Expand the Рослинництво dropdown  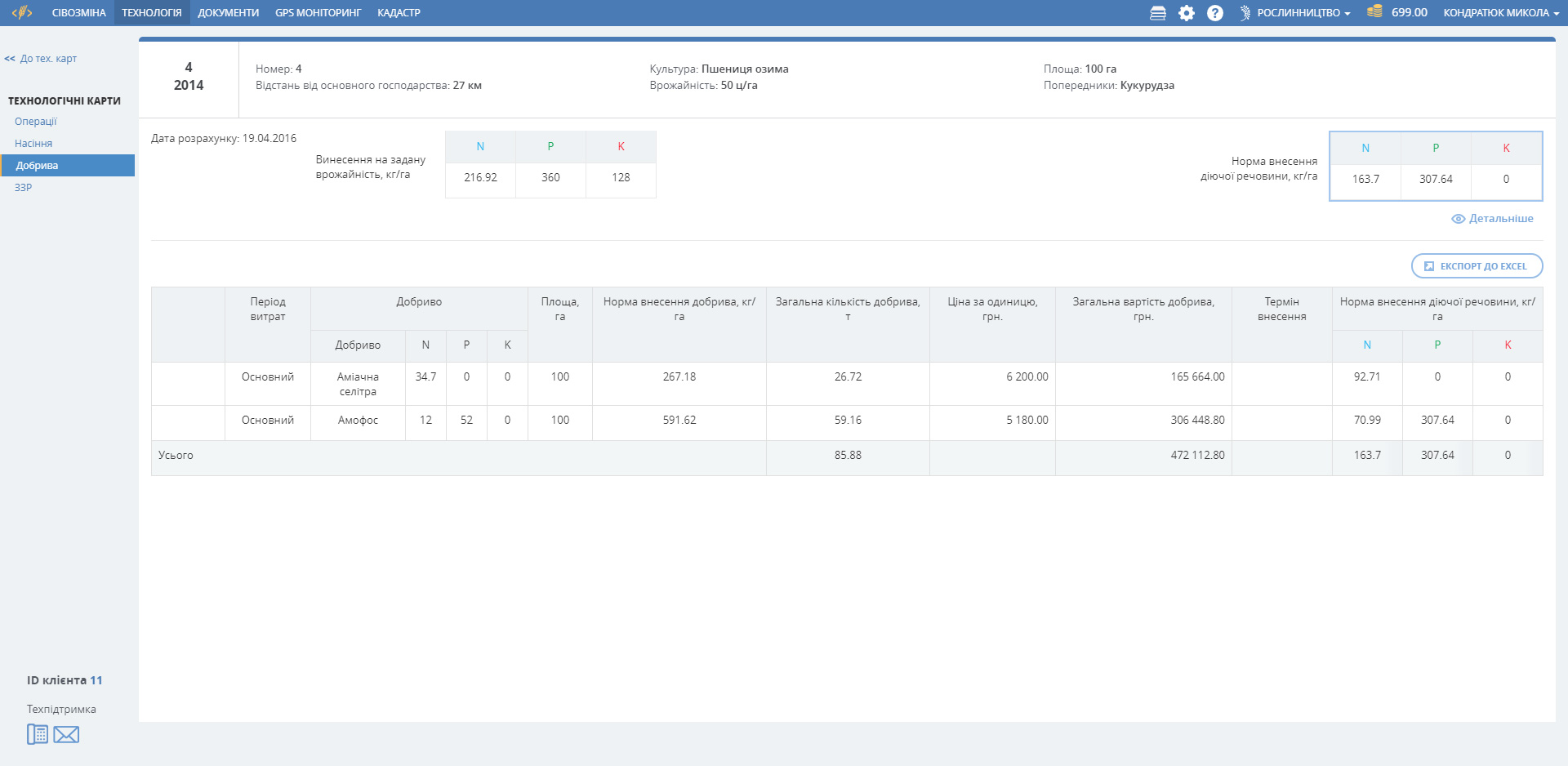1303,13
